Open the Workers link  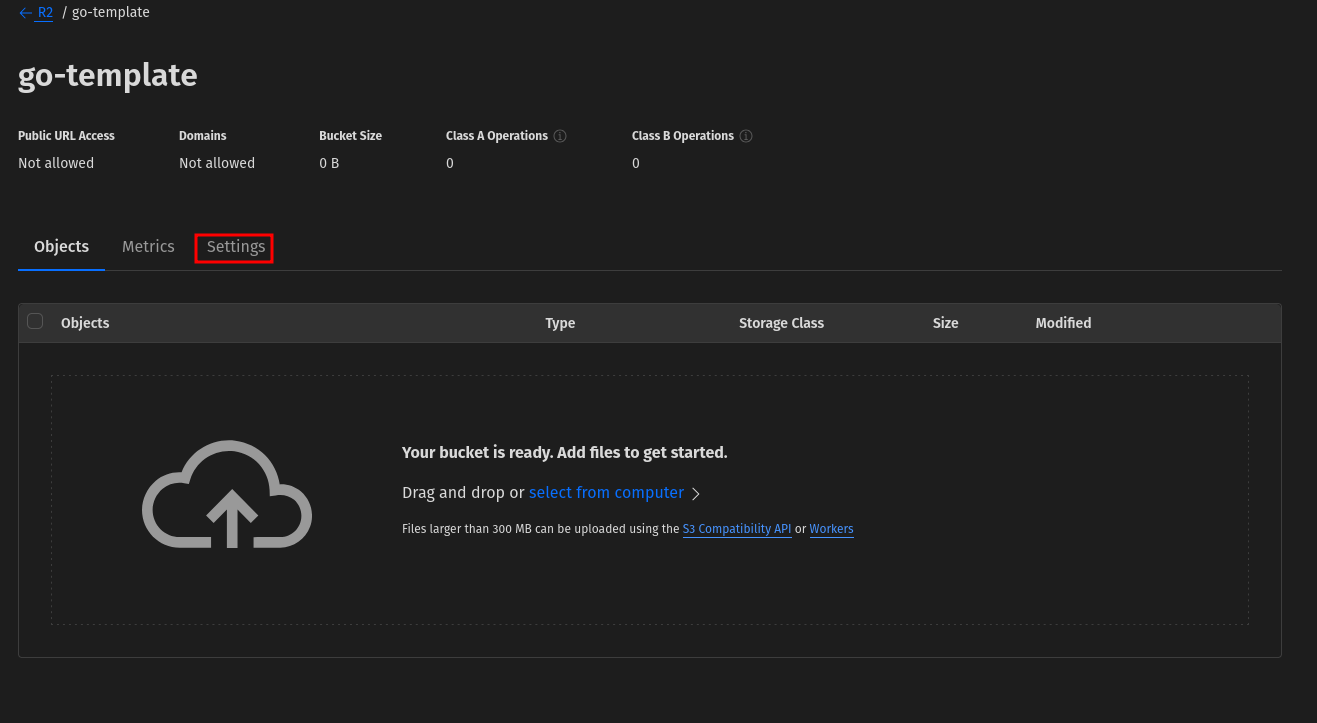tap(831, 529)
